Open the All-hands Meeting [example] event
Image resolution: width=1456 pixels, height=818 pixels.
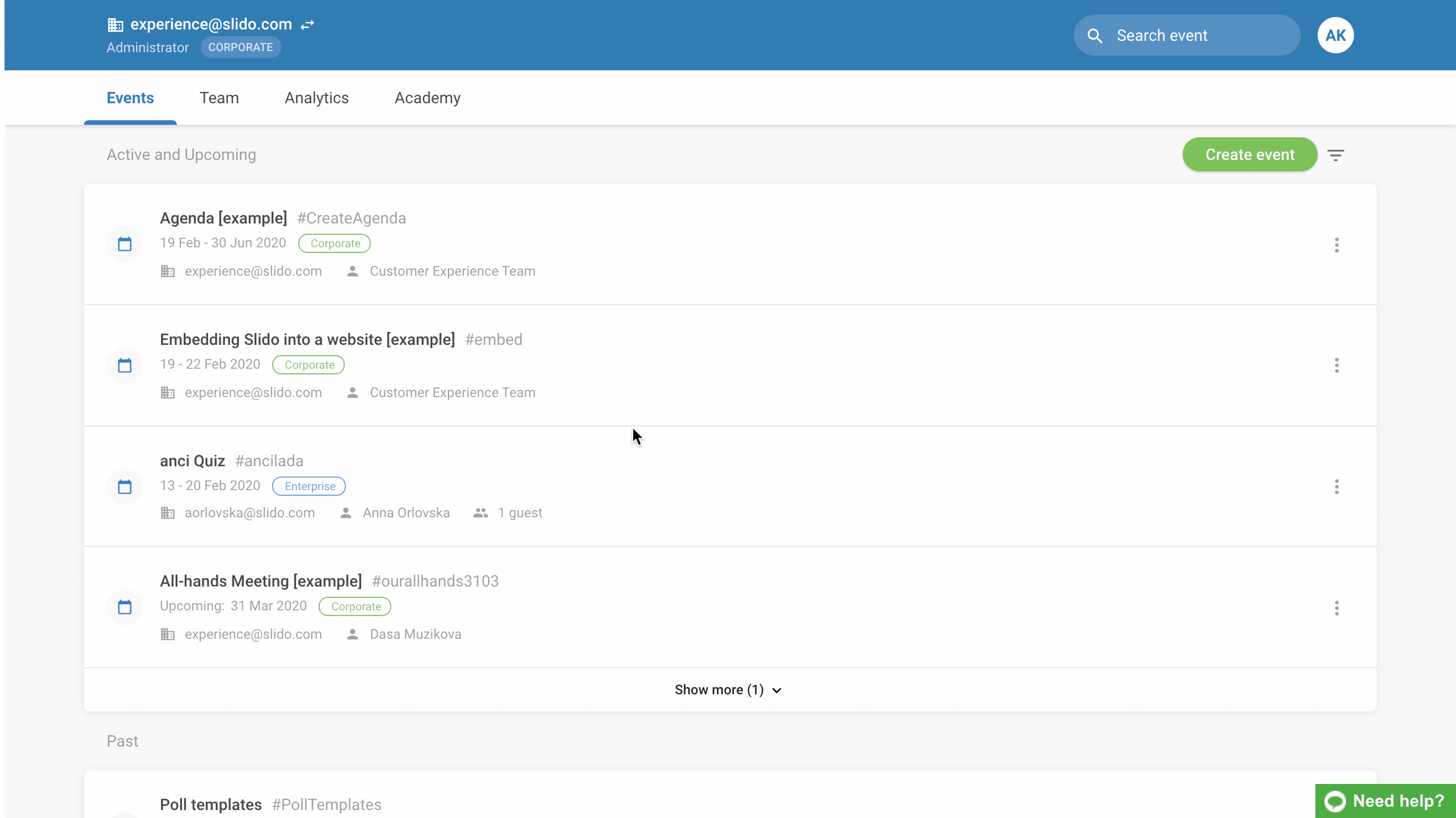[261, 581]
